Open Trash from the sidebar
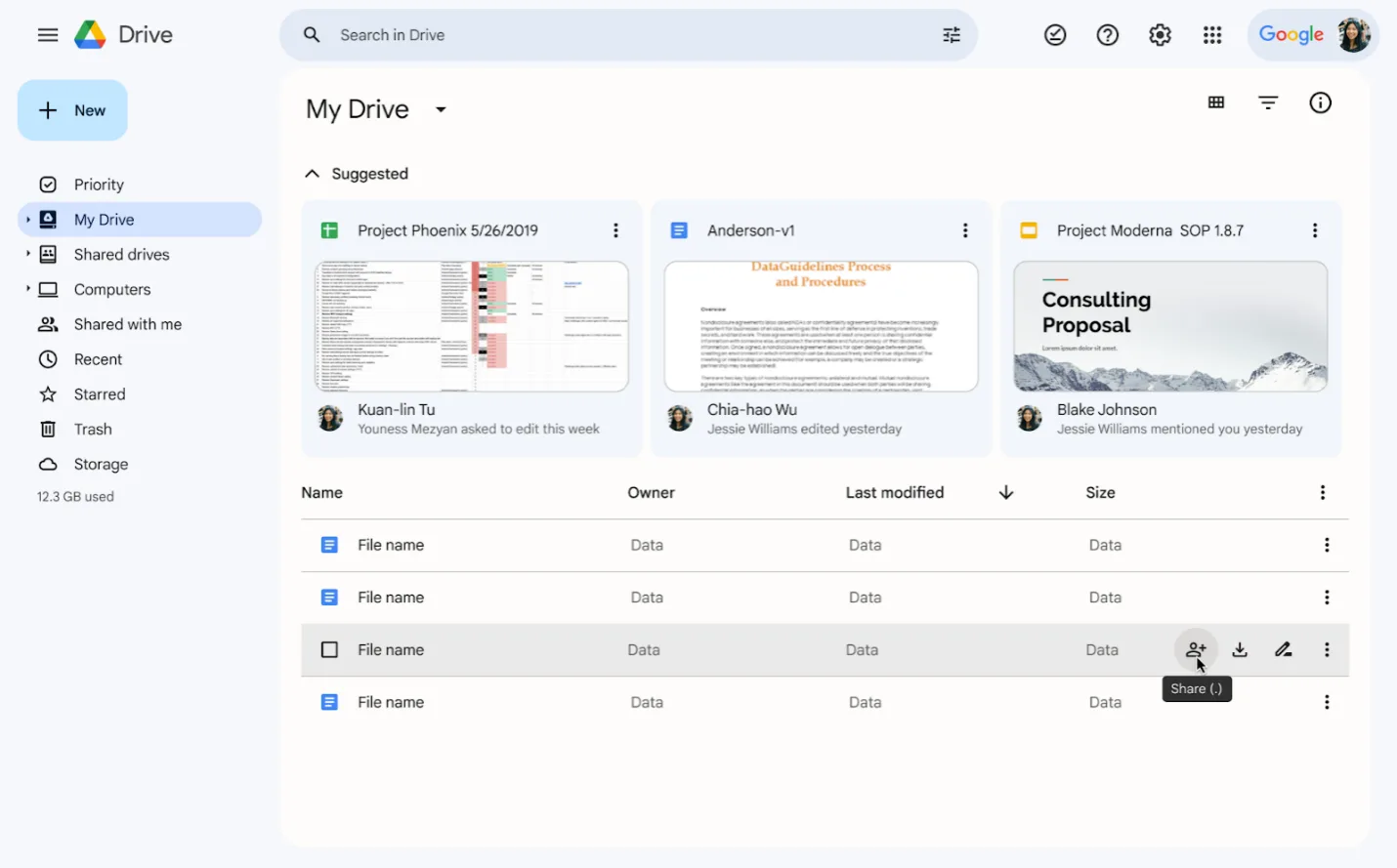 [92, 429]
